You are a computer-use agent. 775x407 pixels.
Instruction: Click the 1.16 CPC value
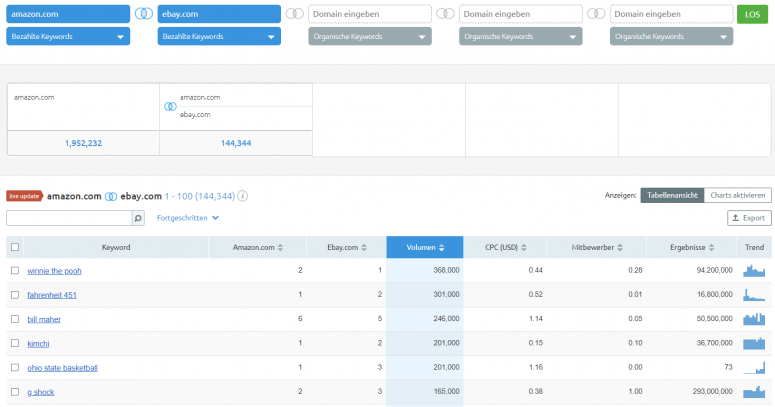point(535,367)
